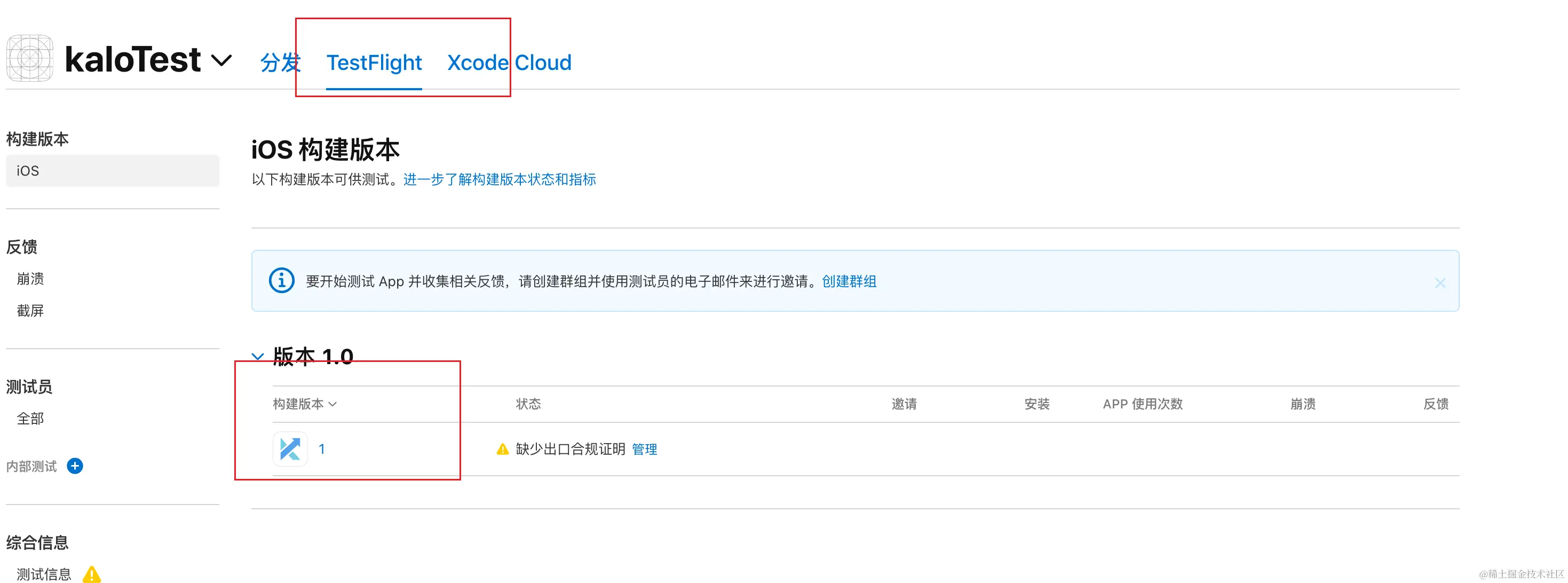Click the 安装 column header

[x=1036, y=404]
